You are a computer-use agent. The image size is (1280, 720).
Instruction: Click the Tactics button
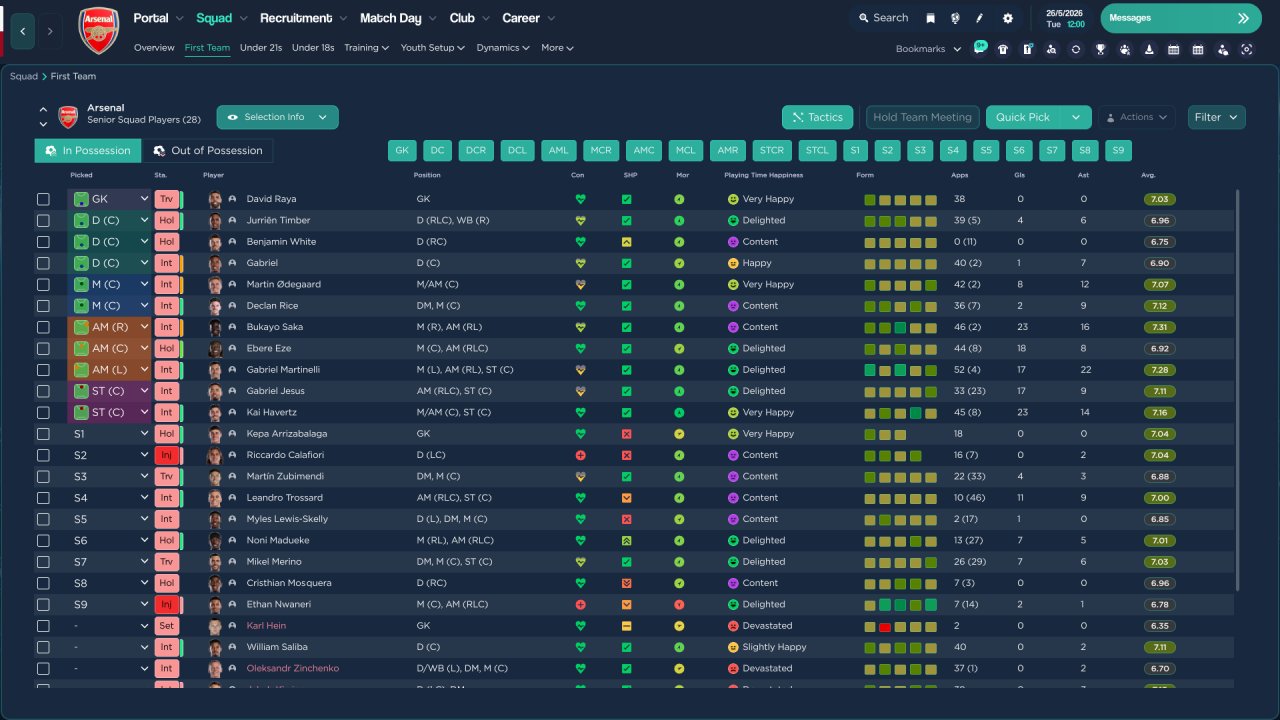pos(817,117)
